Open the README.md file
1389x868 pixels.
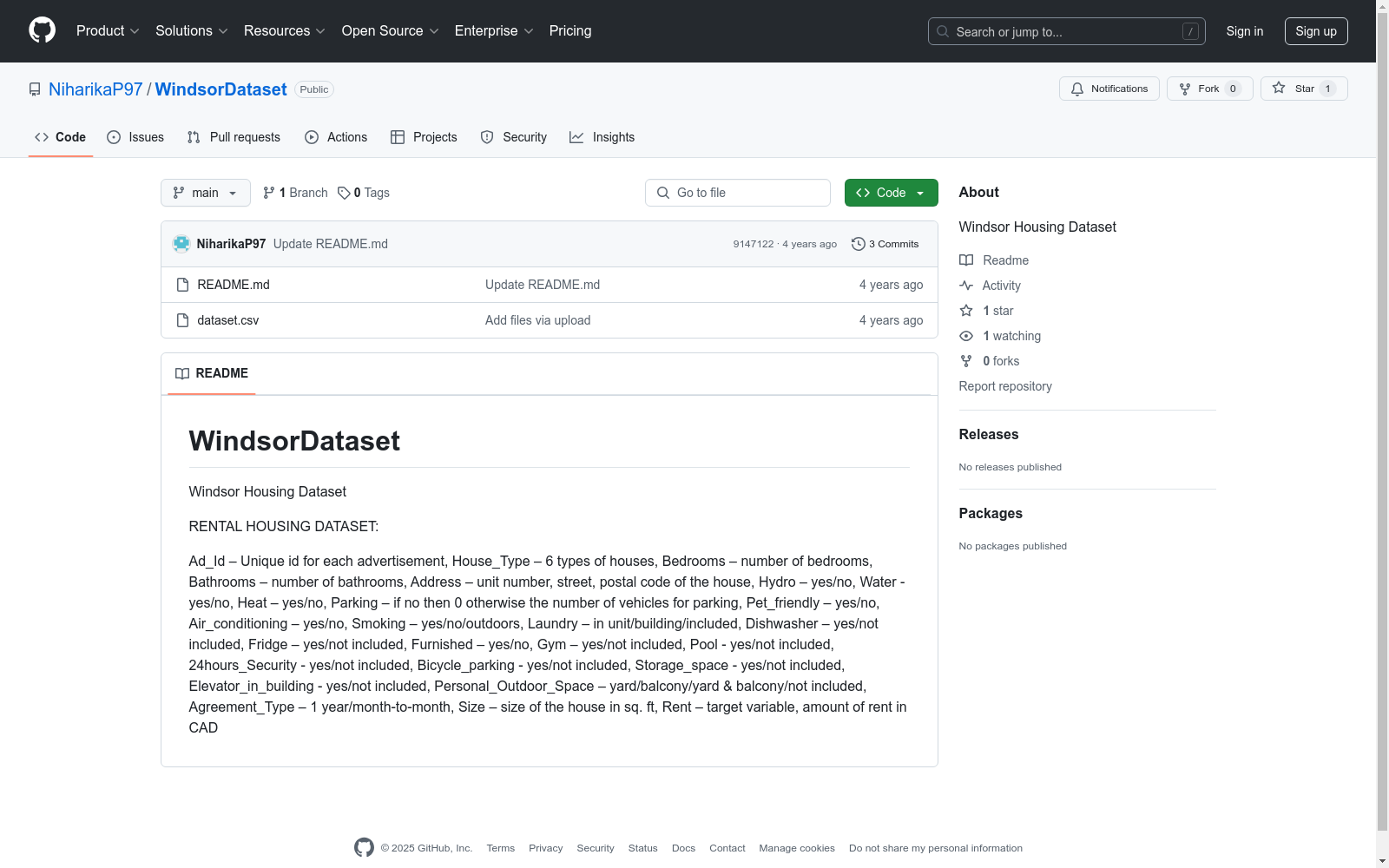pos(234,285)
